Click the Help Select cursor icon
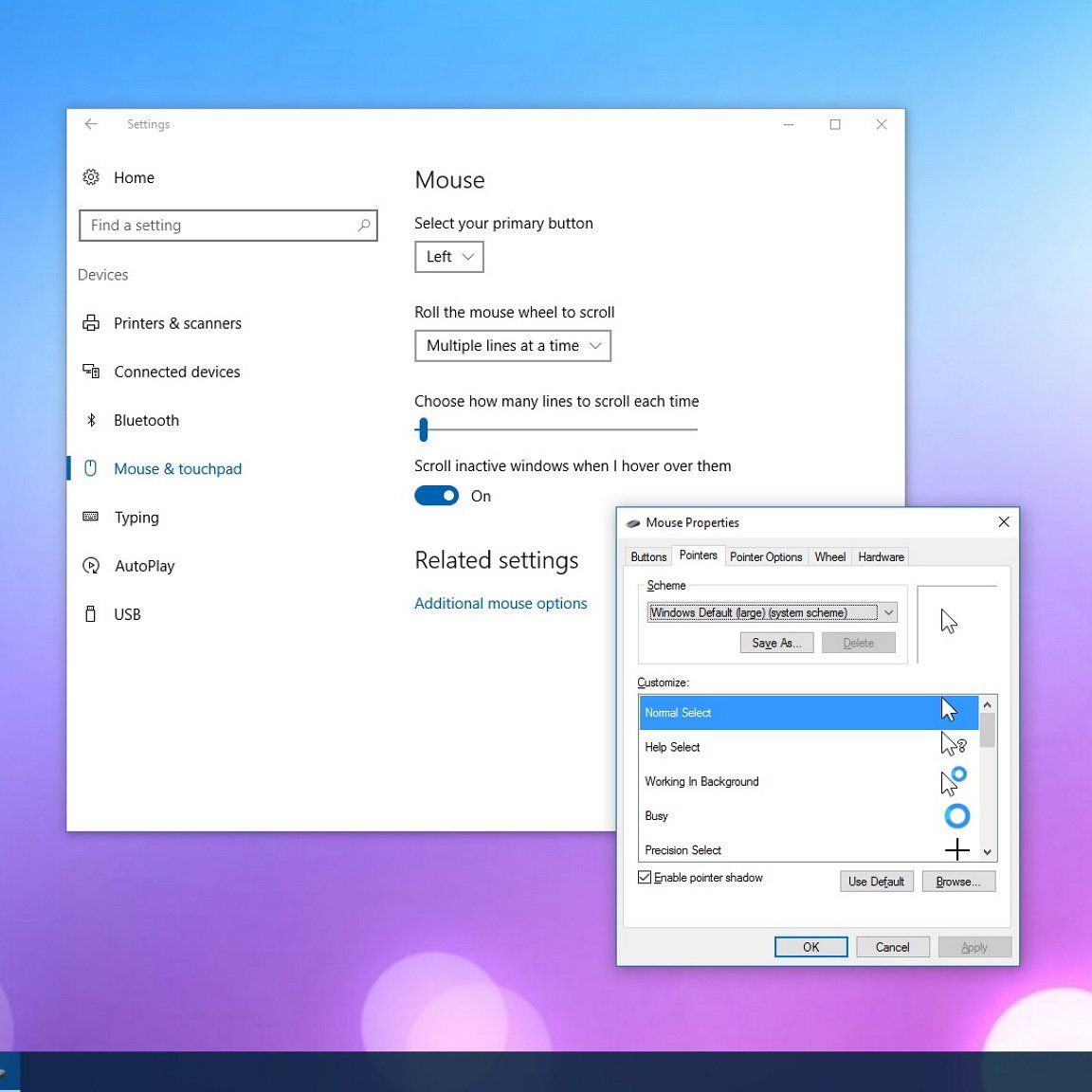 (954, 744)
